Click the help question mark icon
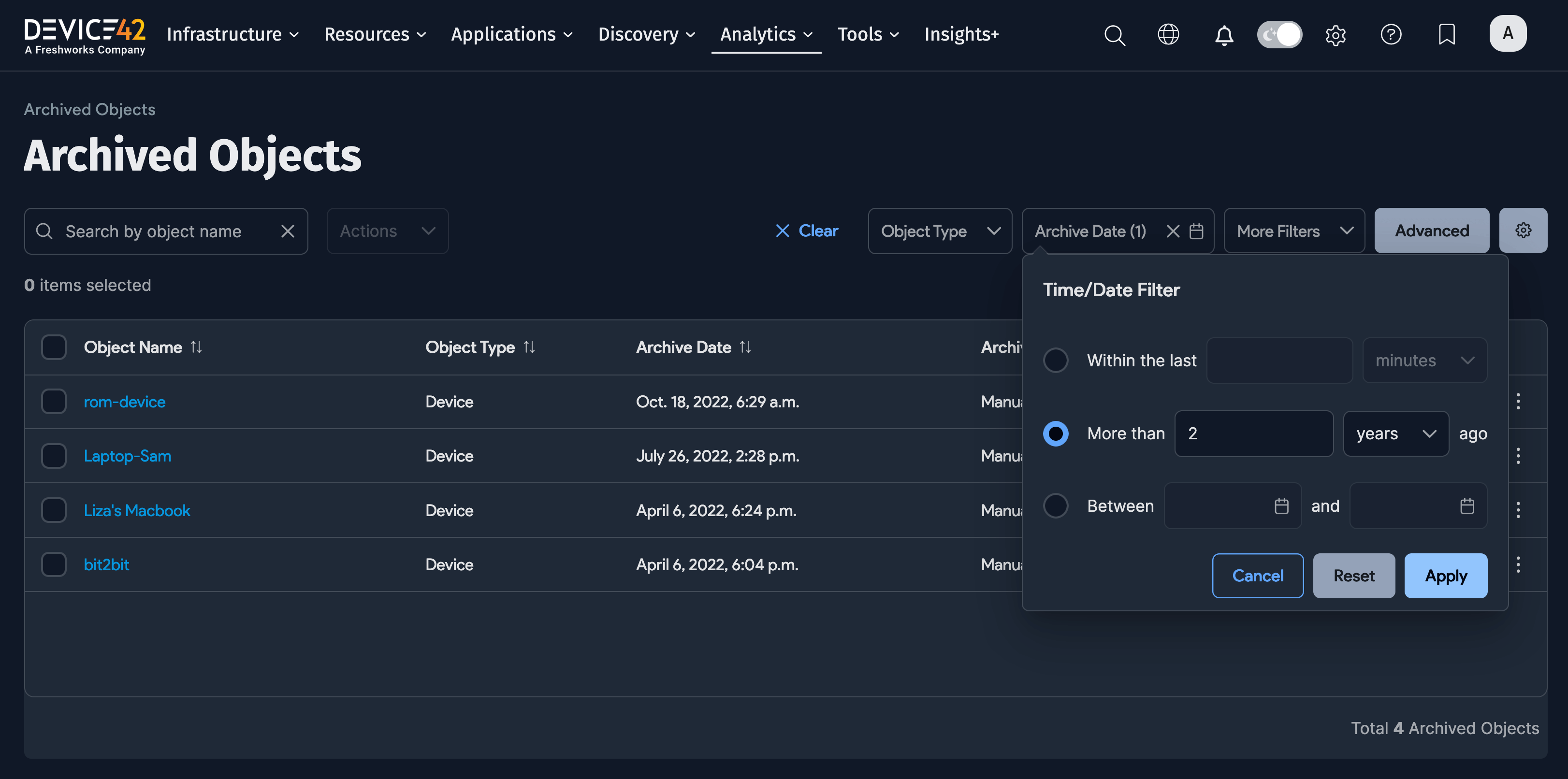Viewport: 1568px width, 779px height. [x=1392, y=35]
